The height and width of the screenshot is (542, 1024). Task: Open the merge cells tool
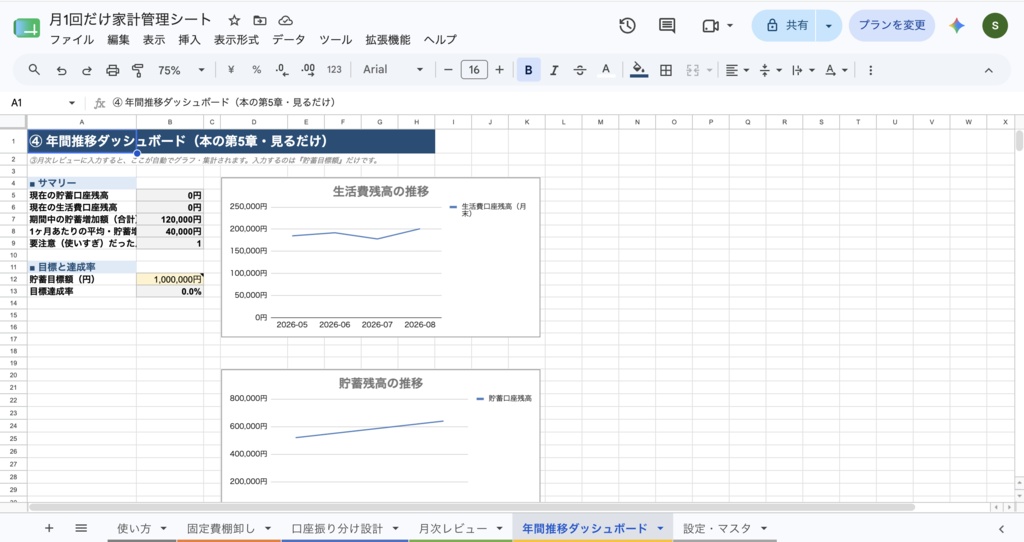click(693, 70)
